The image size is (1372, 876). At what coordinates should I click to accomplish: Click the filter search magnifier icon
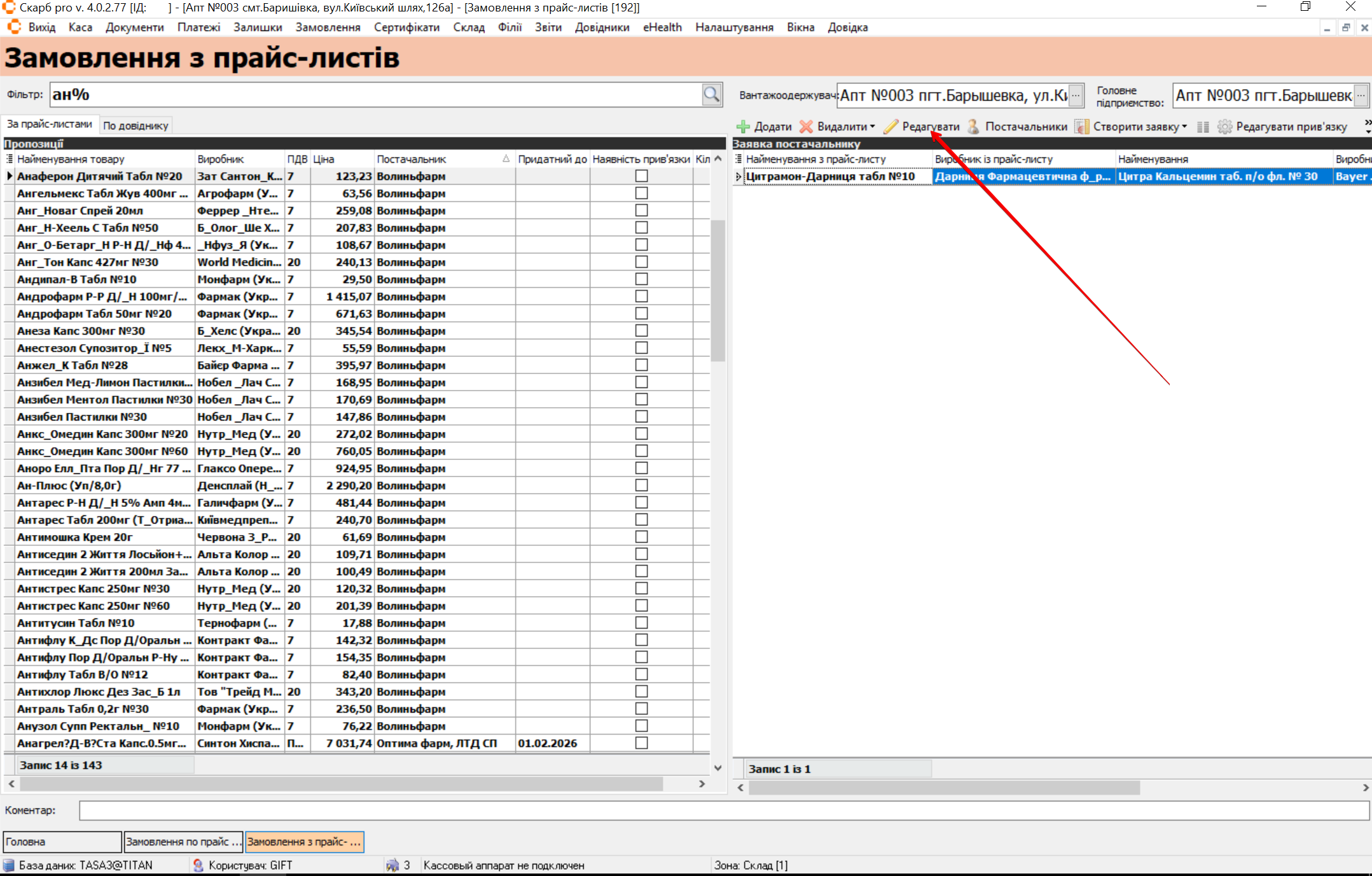(x=711, y=95)
